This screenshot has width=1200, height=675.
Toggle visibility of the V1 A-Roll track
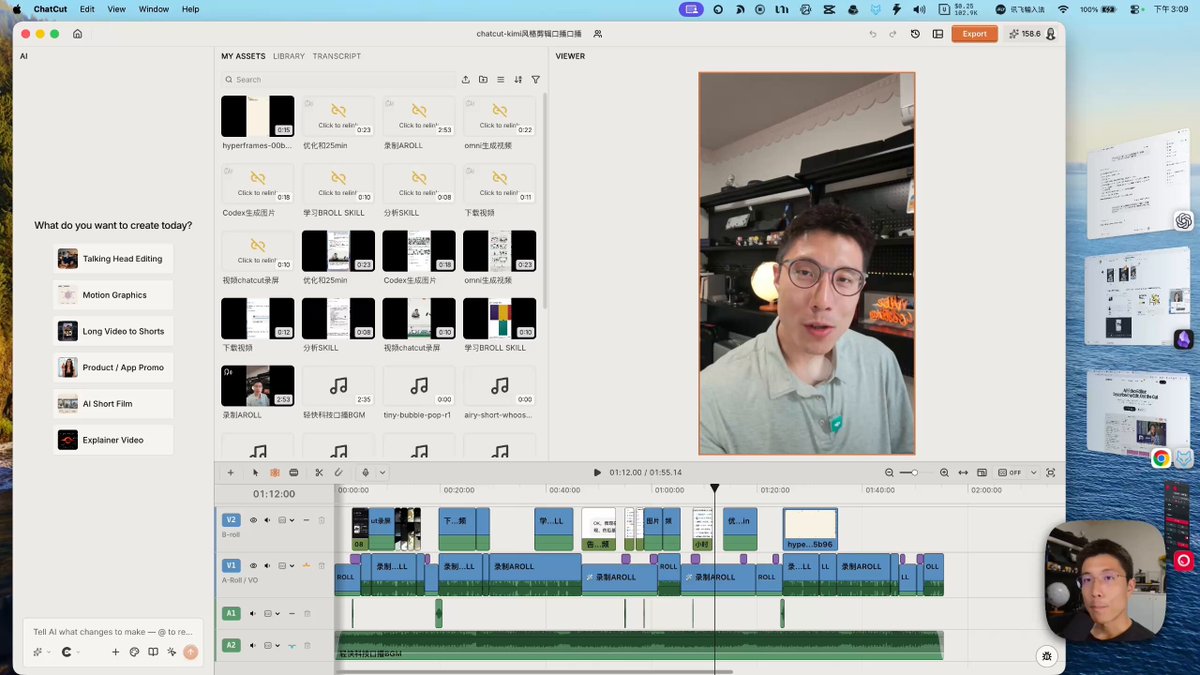coord(253,565)
